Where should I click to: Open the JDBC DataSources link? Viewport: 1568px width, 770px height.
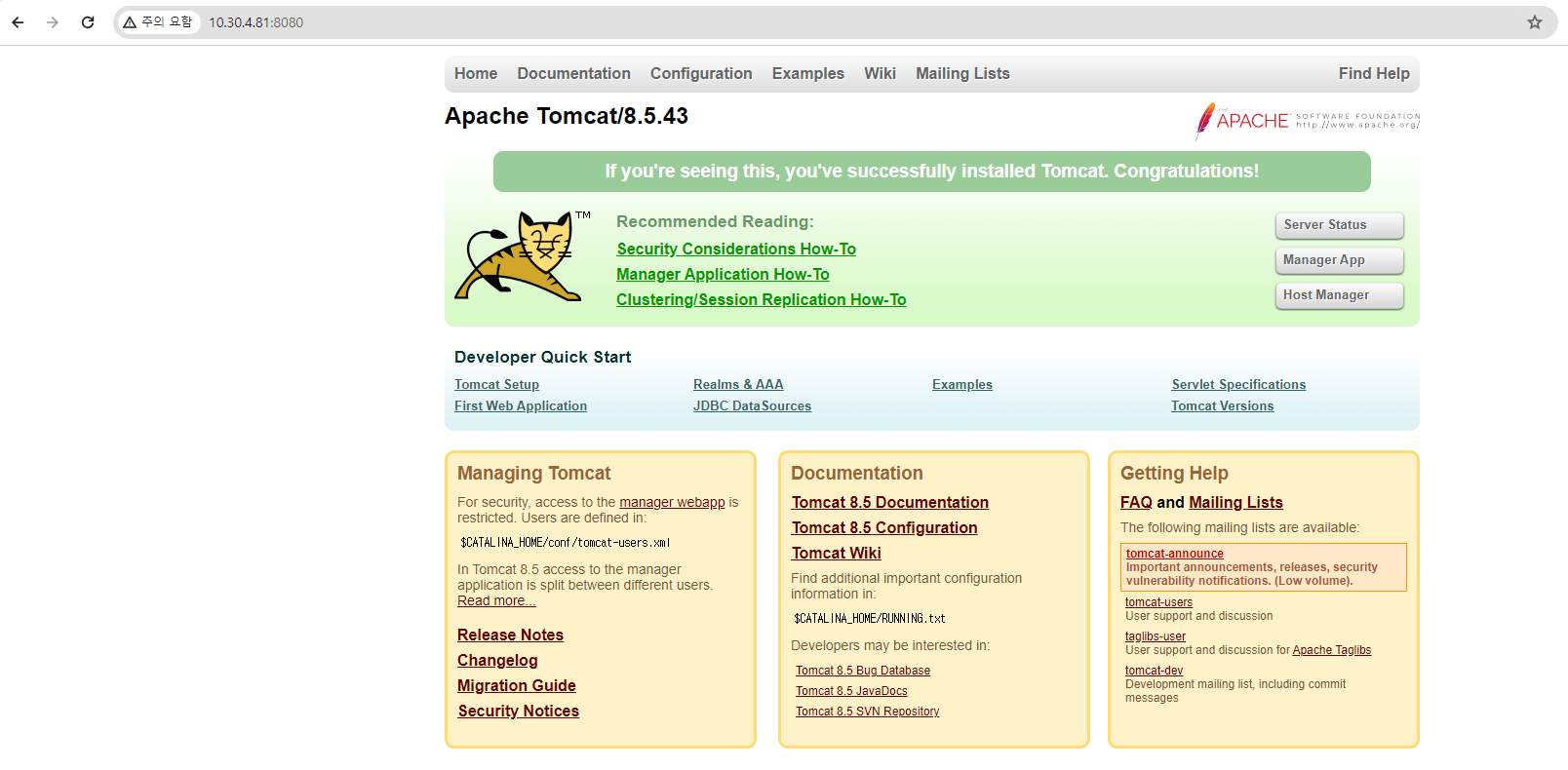pos(752,406)
